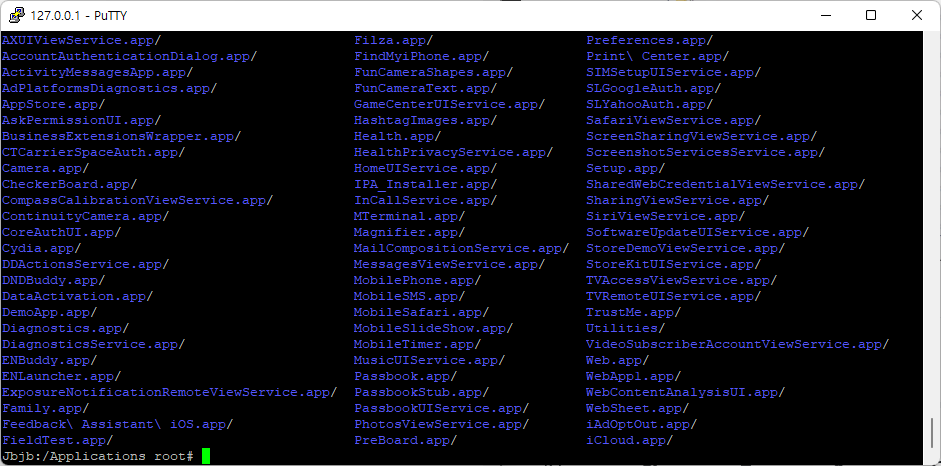Open the PuTTY system menu icon
The image size is (941, 466).
click(17, 15)
